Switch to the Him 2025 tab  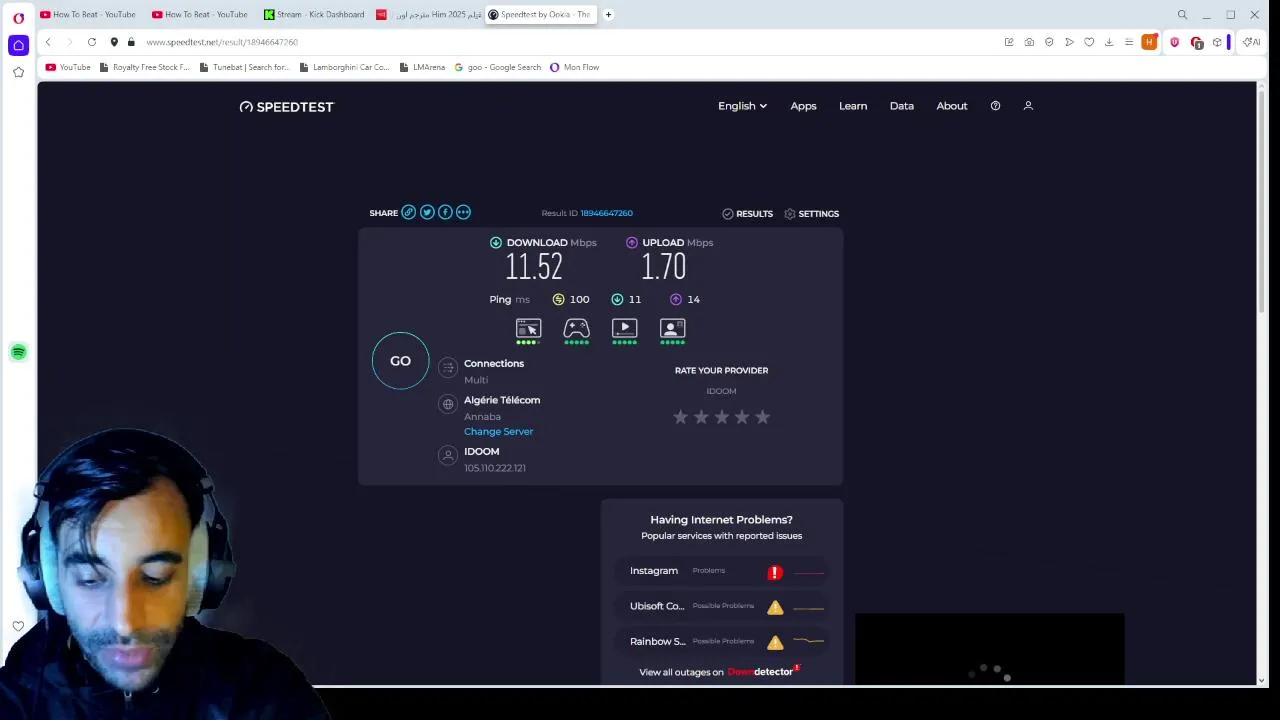[x=428, y=15]
